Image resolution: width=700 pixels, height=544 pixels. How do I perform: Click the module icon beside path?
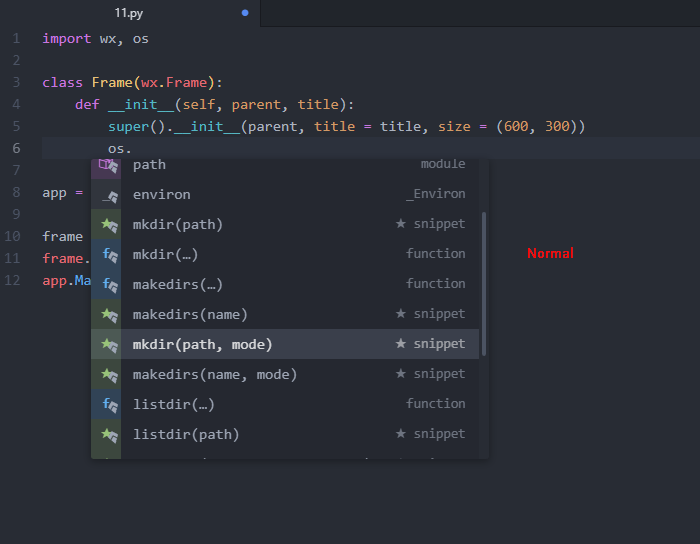[x=106, y=168]
